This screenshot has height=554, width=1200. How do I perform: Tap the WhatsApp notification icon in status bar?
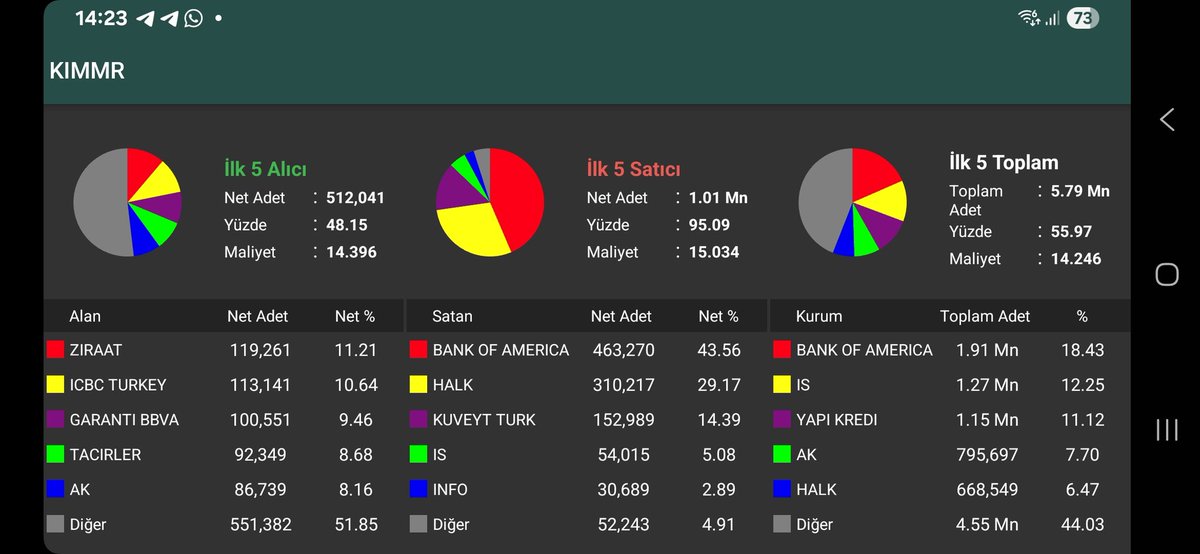pyautogui.click(x=194, y=18)
